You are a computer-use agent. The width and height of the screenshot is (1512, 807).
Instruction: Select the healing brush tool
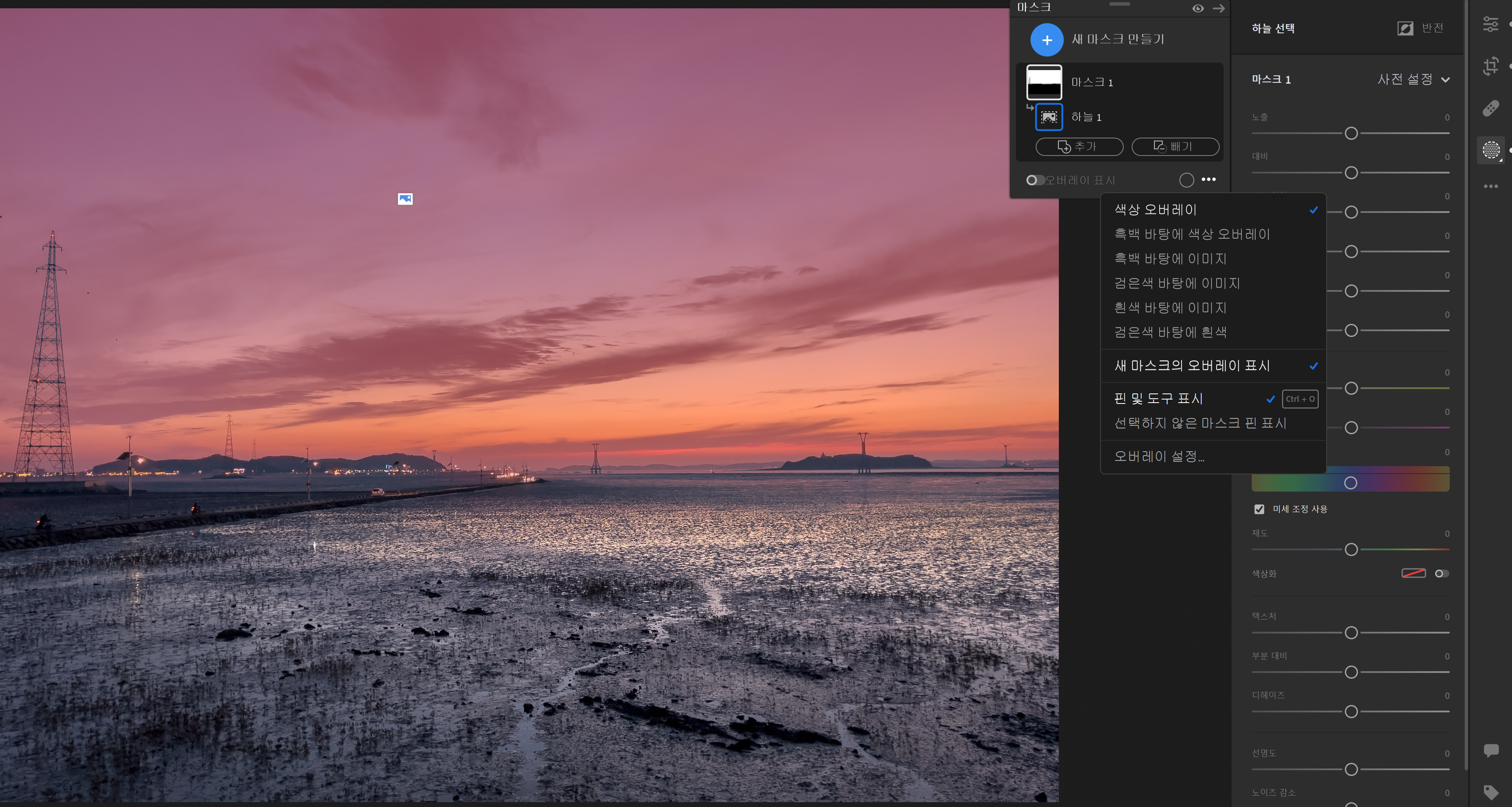(1491, 108)
